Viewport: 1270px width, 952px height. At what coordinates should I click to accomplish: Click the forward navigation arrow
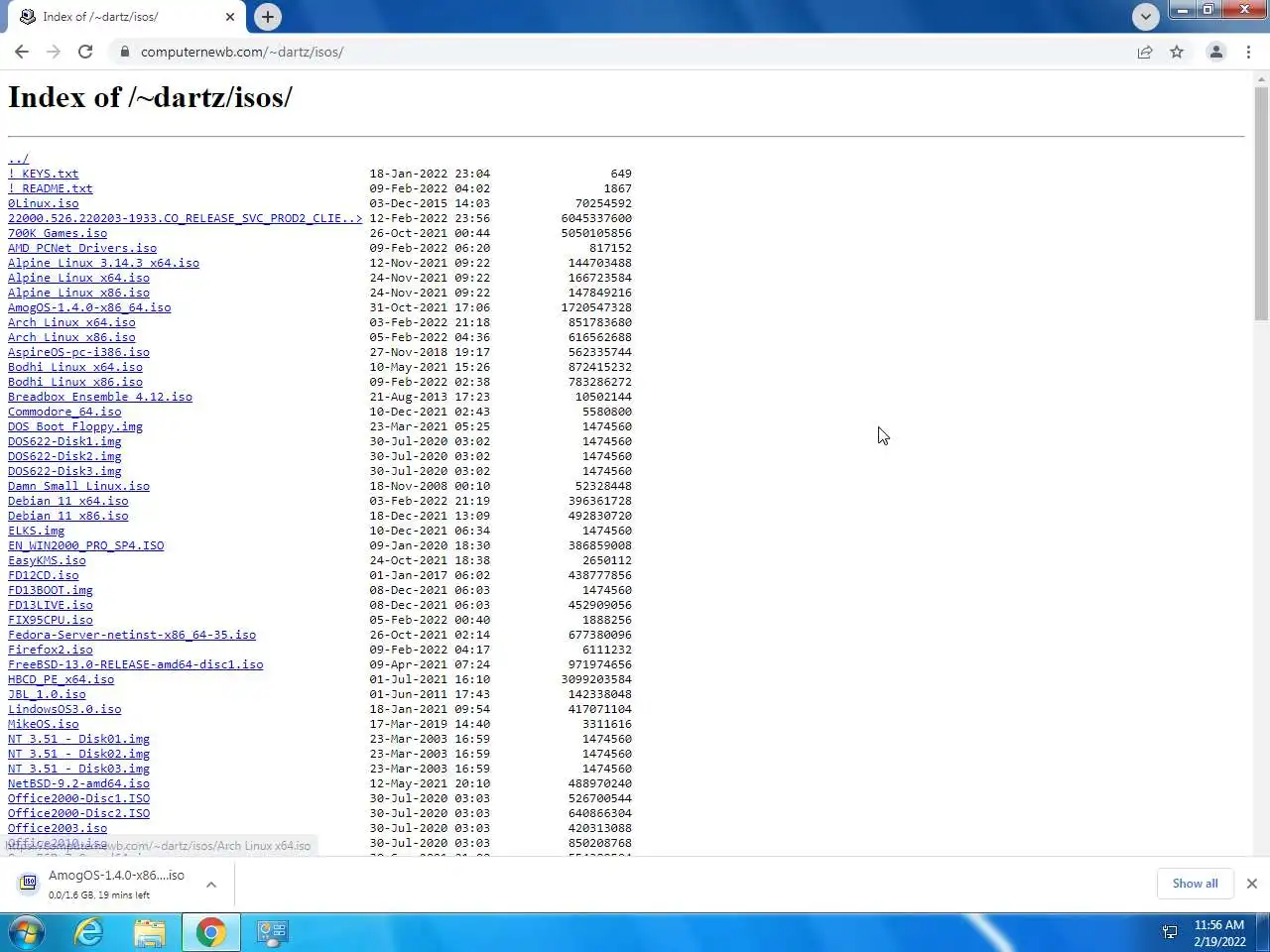[54, 52]
